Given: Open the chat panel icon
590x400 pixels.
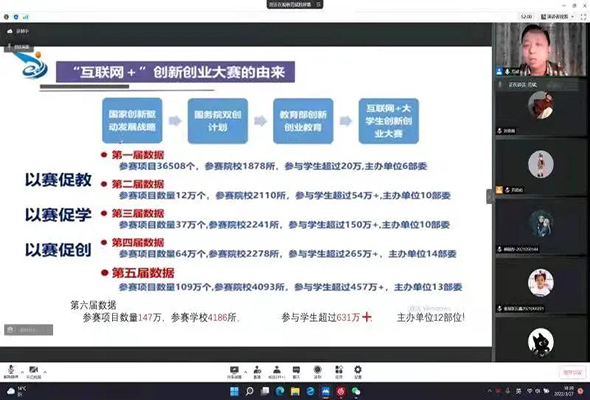Looking at the screenshot, I should tap(297, 372).
